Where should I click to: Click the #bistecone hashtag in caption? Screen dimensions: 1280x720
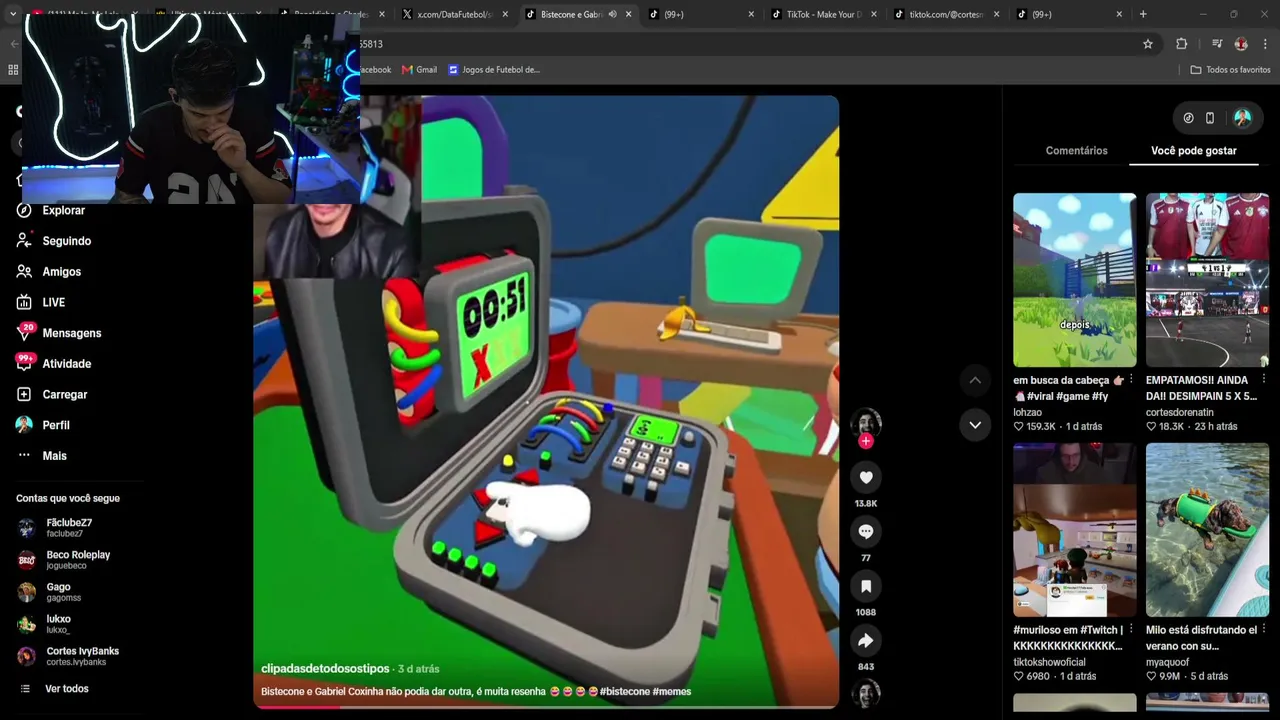coord(625,691)
